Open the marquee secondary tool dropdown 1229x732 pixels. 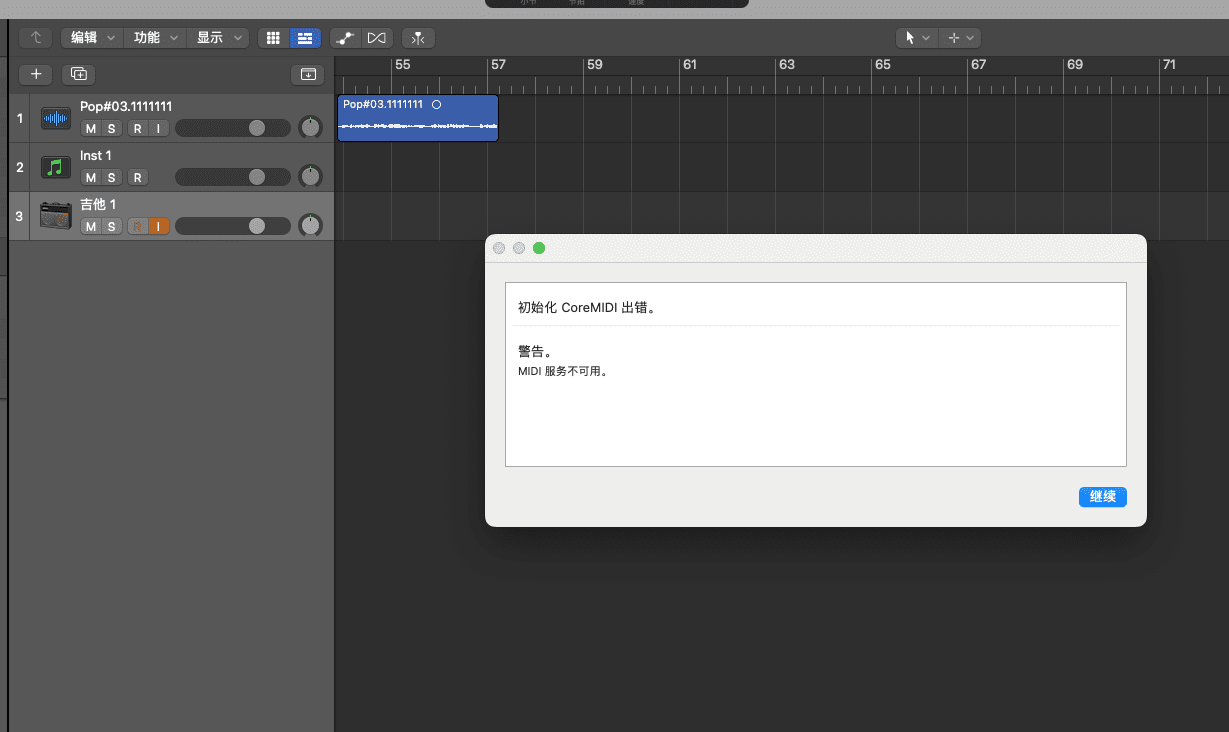pos(961,38)
